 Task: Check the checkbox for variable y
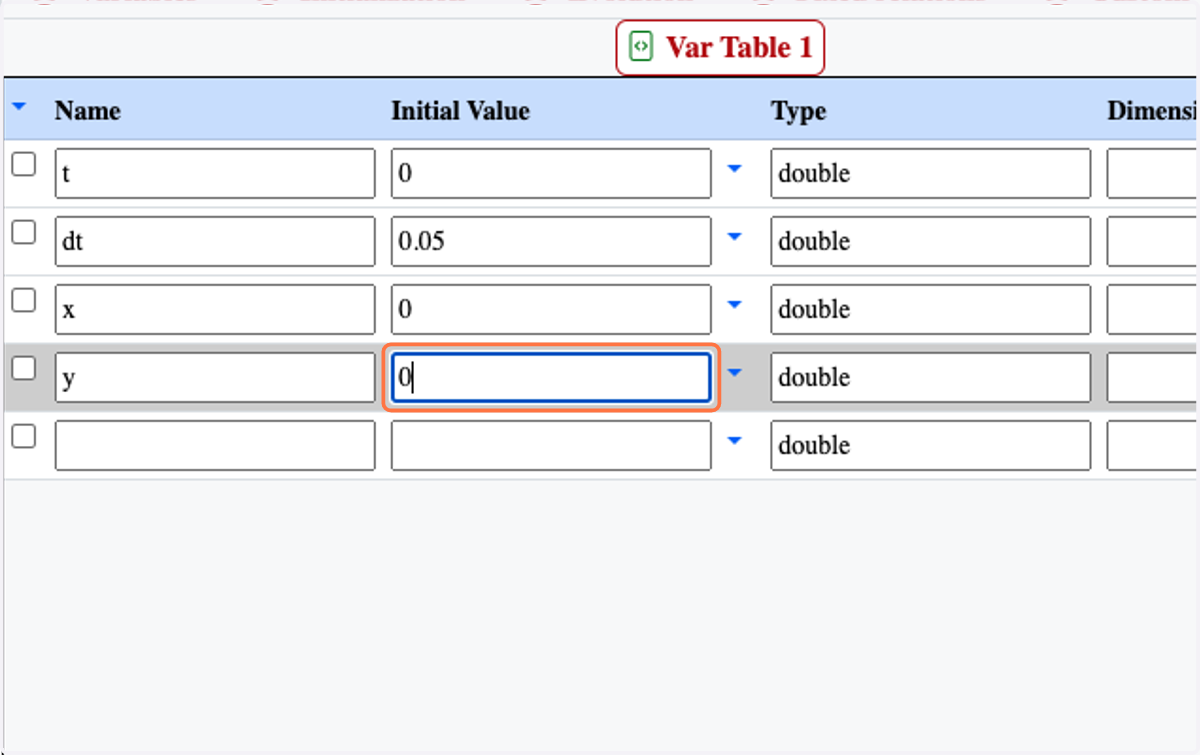coord(23,369)
